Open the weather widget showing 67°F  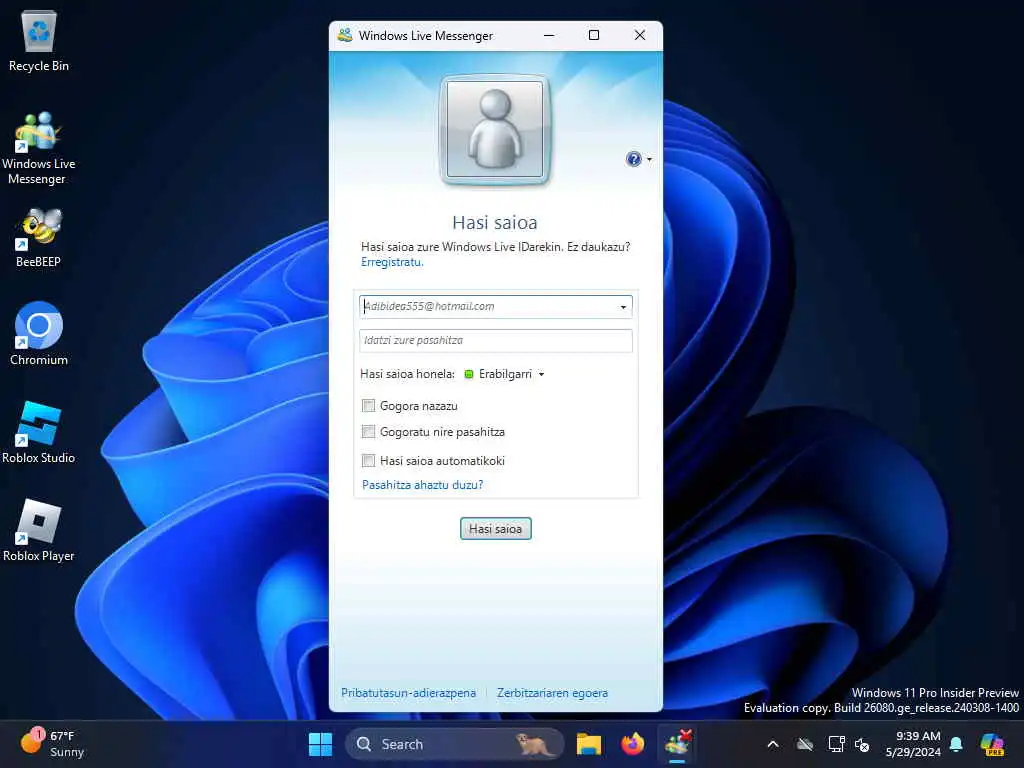pos(52,744)
